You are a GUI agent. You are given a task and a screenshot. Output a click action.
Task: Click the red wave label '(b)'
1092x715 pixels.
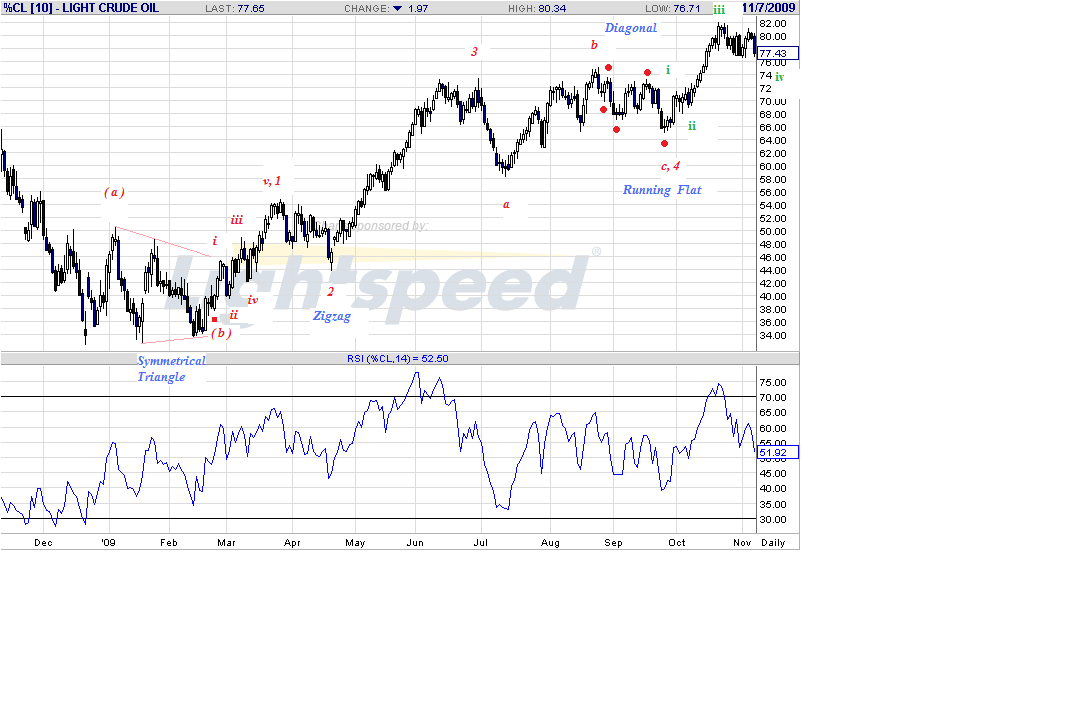click(x=221, y=333)
